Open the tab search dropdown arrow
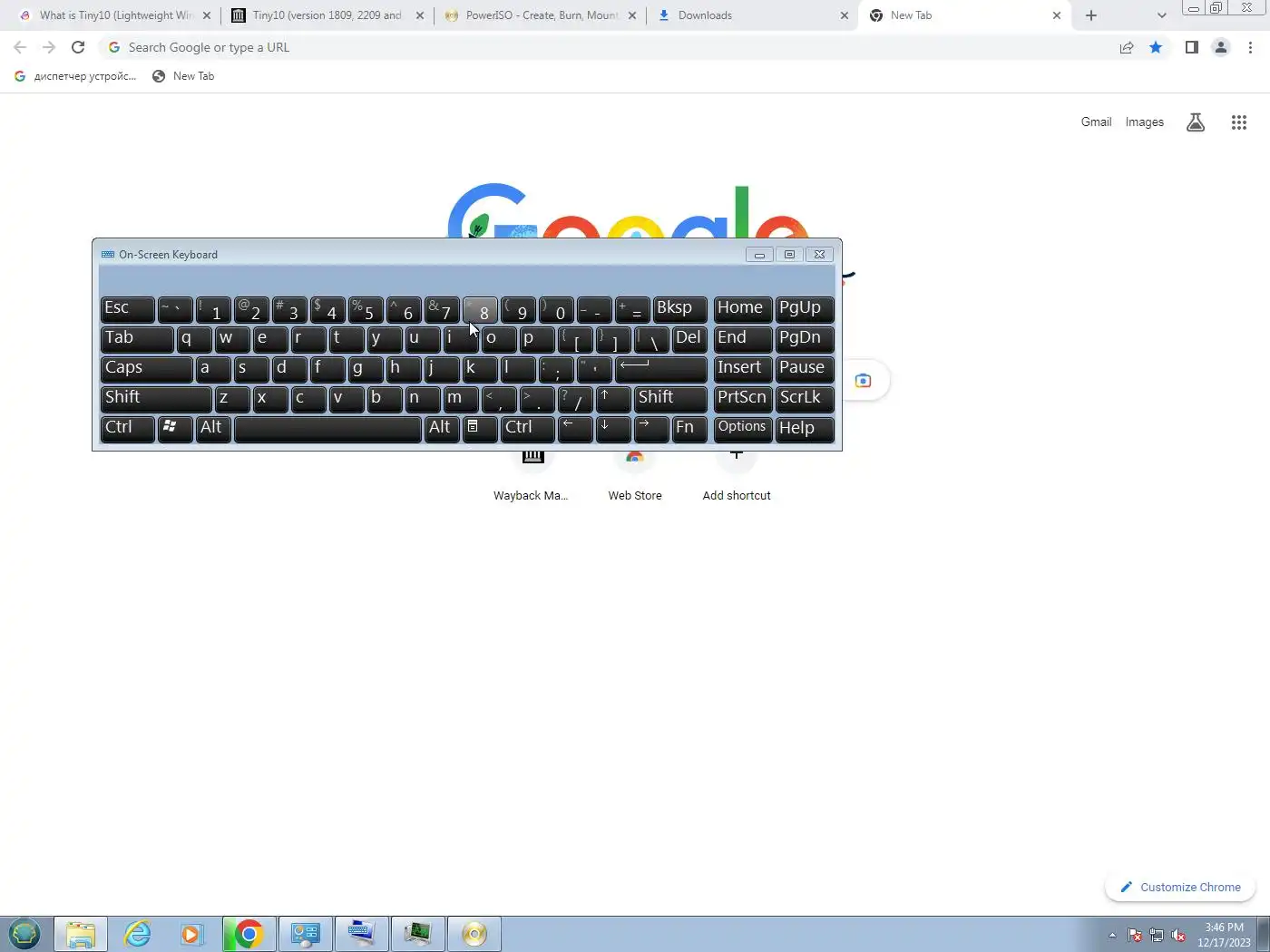 tap(1161, 15)
